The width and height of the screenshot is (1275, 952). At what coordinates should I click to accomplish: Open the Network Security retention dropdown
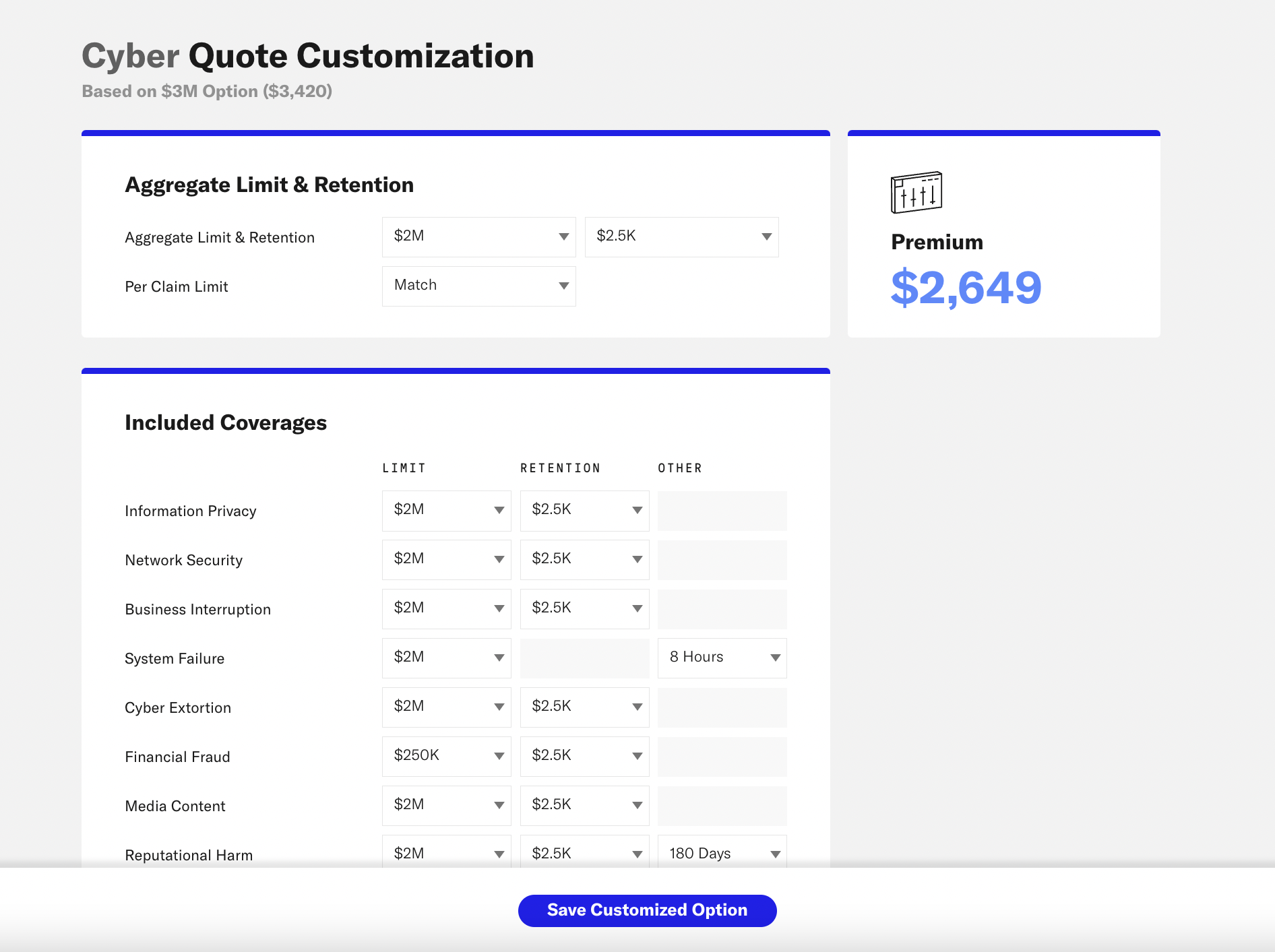584,559
